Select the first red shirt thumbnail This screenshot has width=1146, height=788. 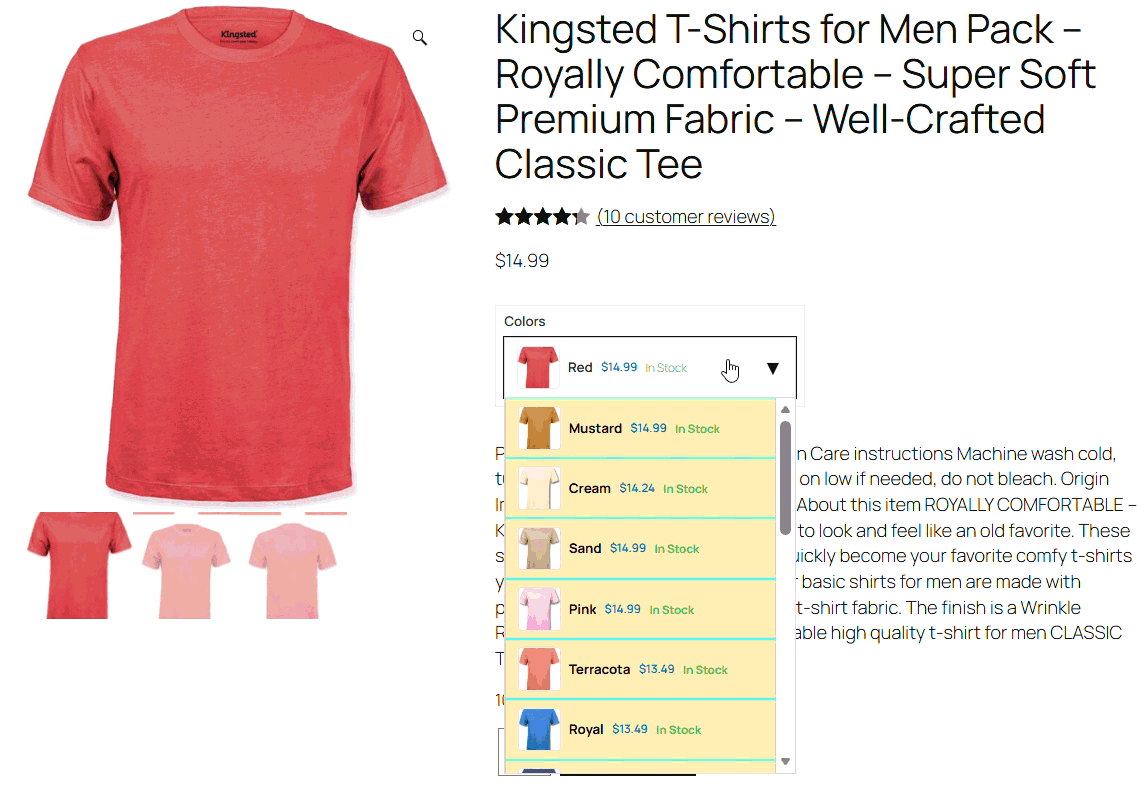point(79,565)
